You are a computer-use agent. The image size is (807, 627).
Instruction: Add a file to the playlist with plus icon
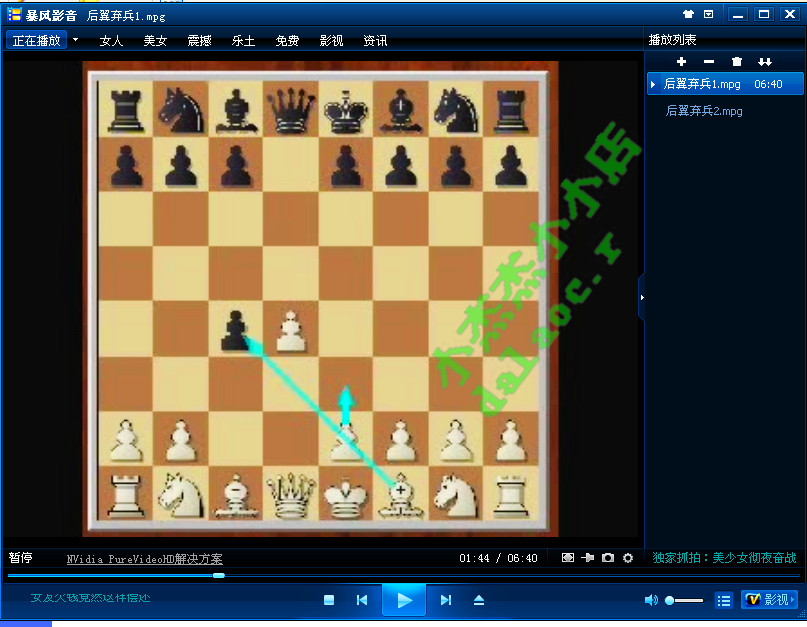[681, 62]
